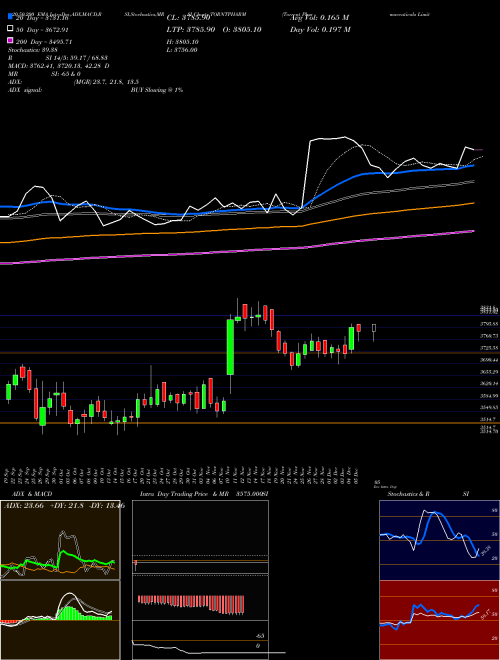Click the 'Intra Day Trading Price & MR' panel title
This screenshot has width=500, height=660.
[184, 494]
